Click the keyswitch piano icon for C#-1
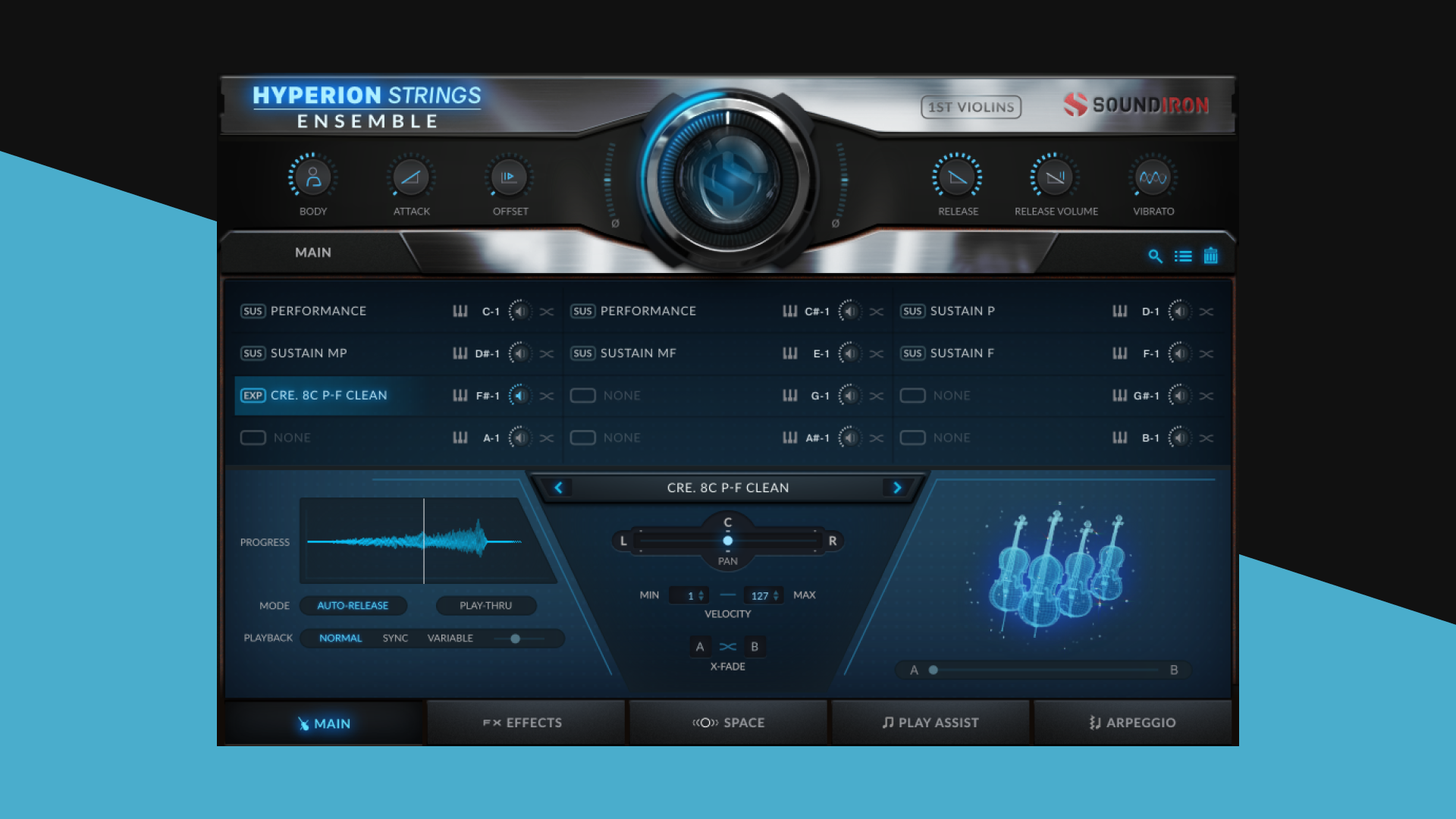The width and height of the screenshot is (1456, 819). click(x=790, y=311)
